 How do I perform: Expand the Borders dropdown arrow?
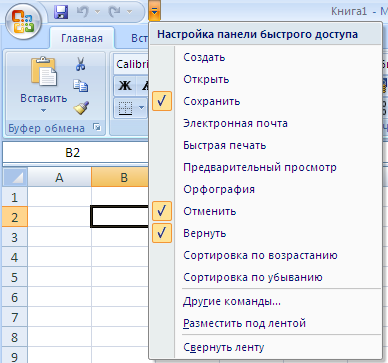pos(141,108)
